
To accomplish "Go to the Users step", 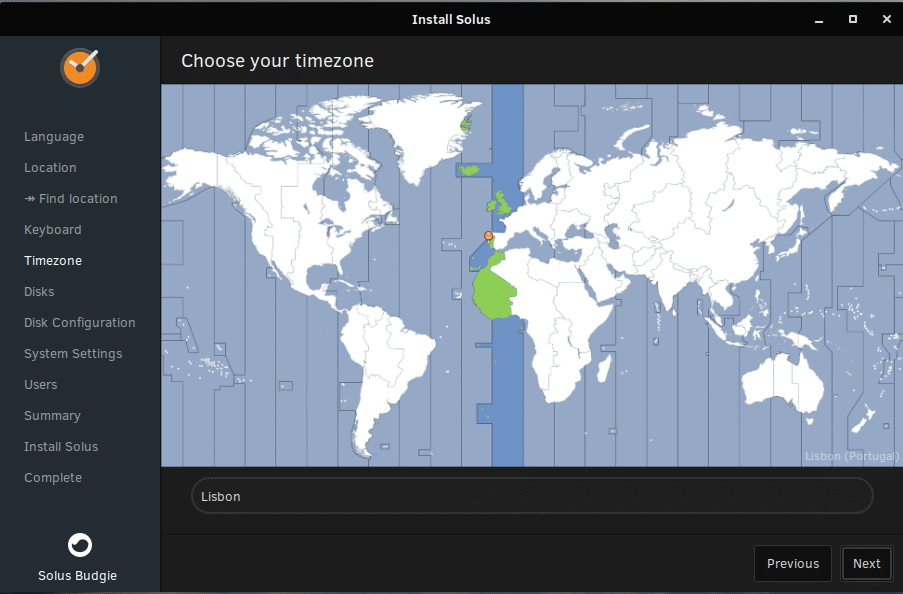I will click(41, 384).
